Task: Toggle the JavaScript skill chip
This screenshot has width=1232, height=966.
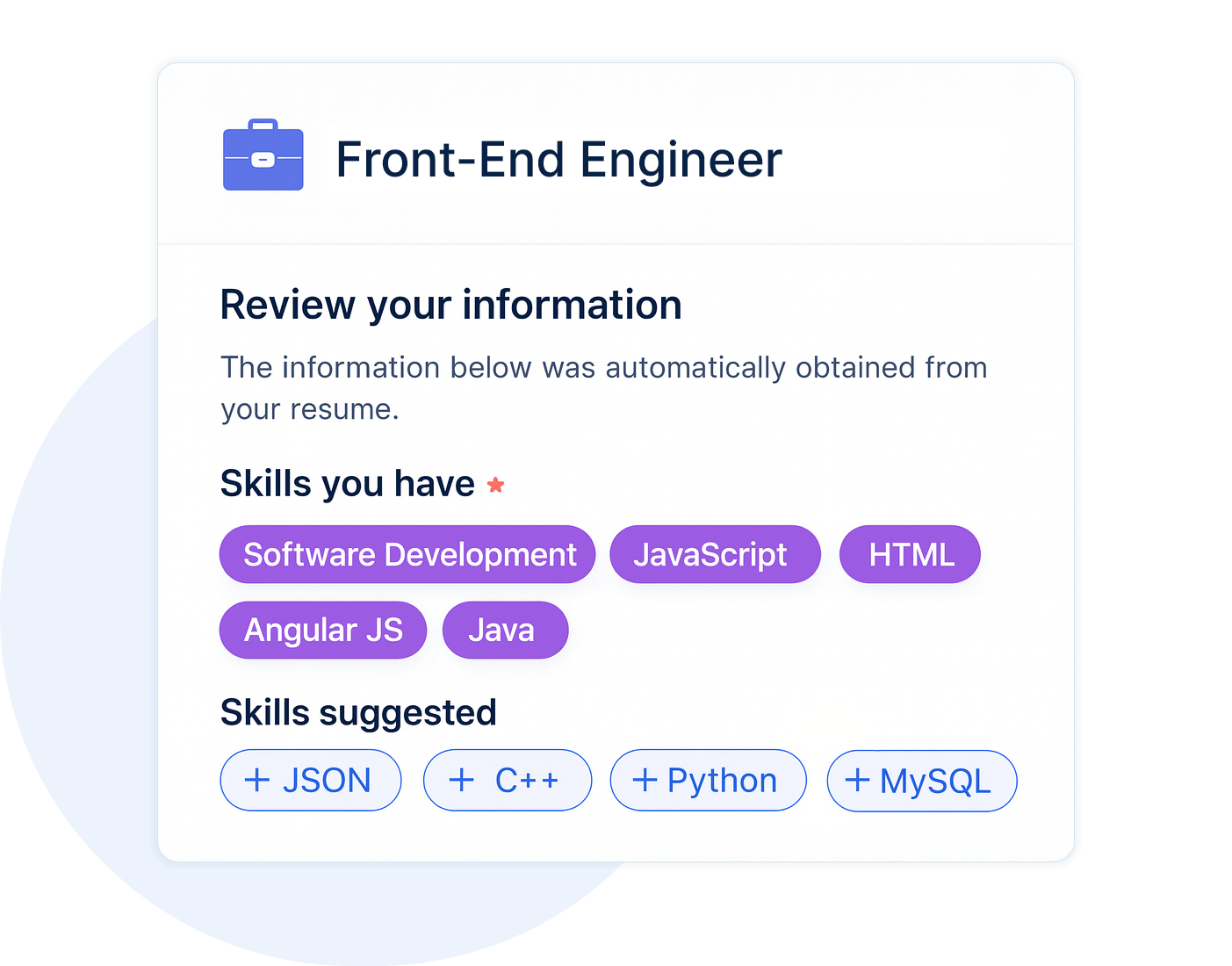Action: 714,554
